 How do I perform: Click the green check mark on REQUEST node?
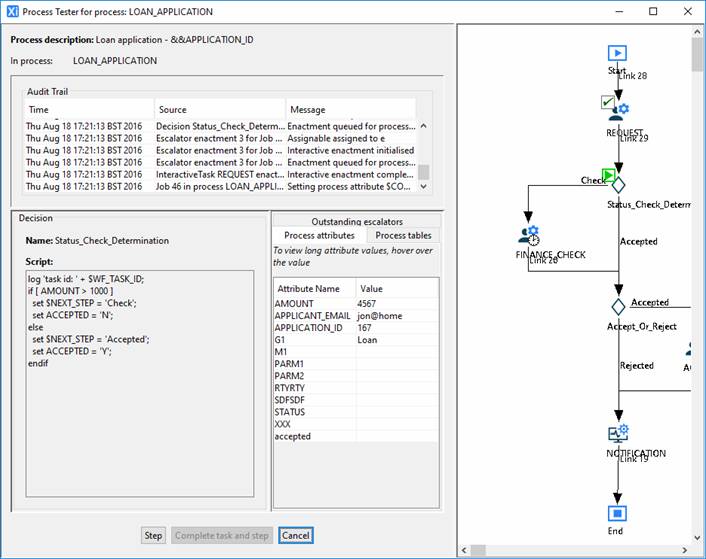[x=607, y=102]
